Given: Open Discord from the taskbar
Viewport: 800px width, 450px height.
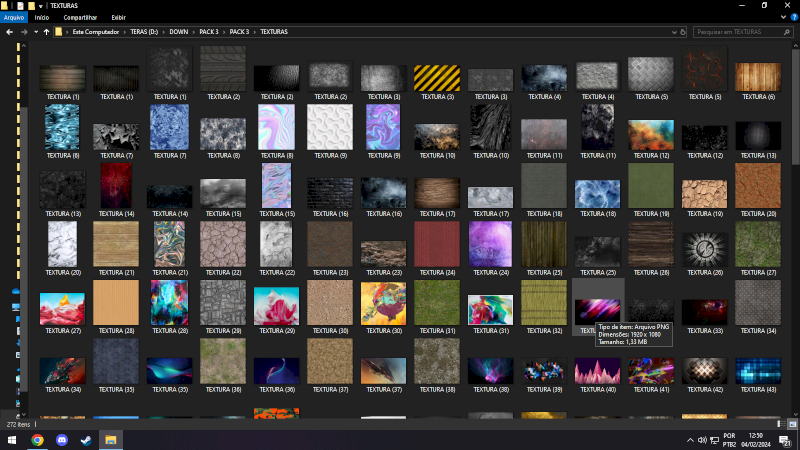Looking at the screenshot, I should coord(62,439).
